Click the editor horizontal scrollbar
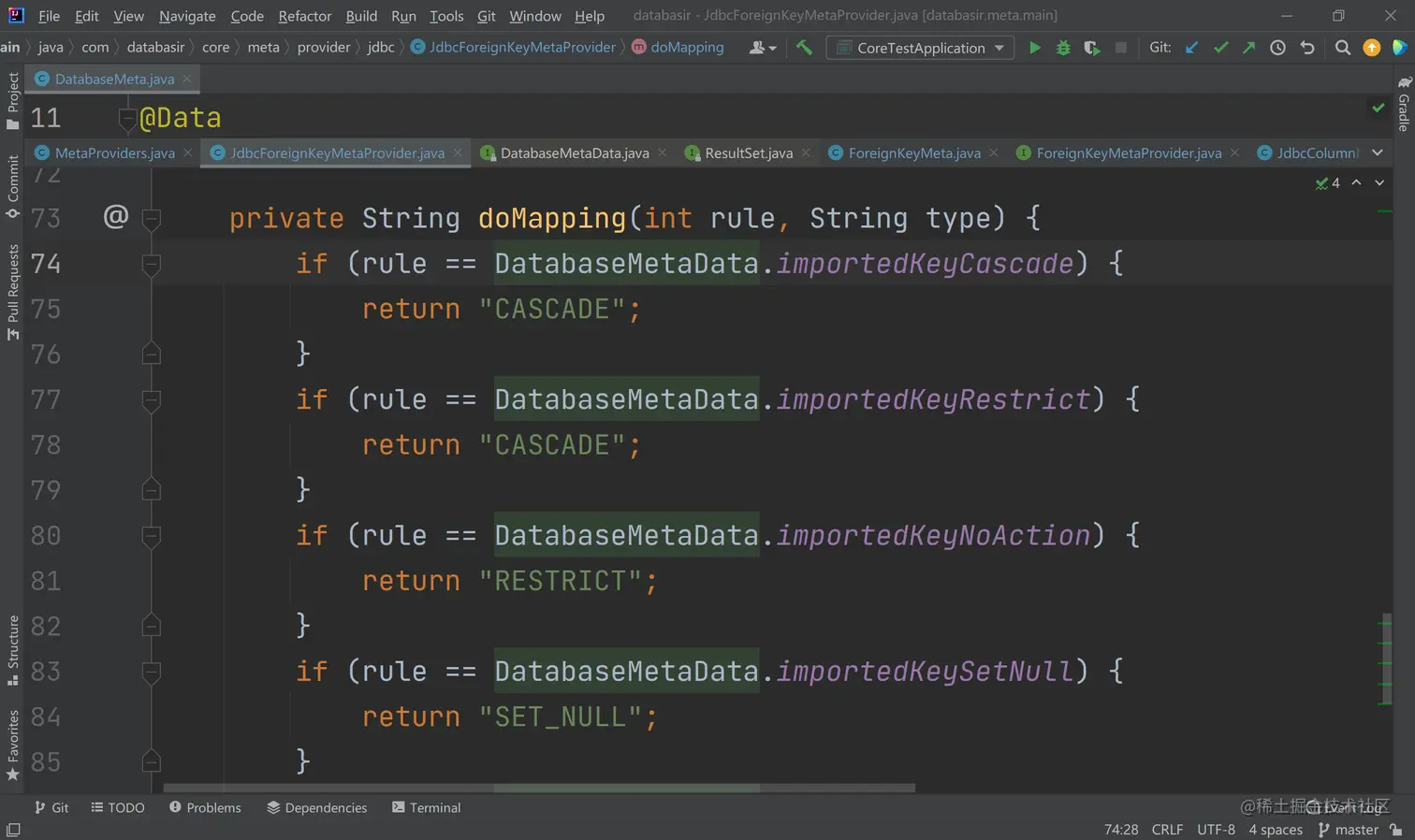 point(539,789)
